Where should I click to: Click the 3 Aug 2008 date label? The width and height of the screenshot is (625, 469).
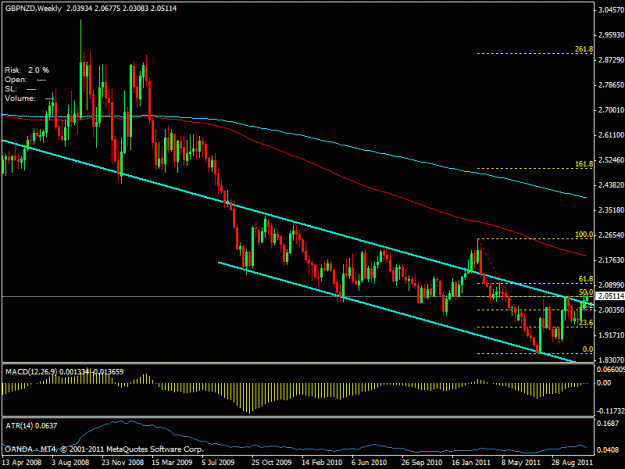tap(70, 463)
